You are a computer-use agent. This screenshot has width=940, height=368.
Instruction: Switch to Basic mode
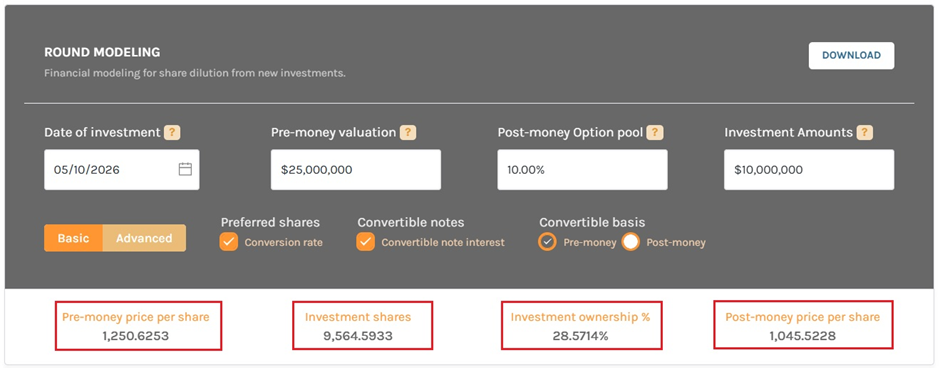[x=73, y=238]
